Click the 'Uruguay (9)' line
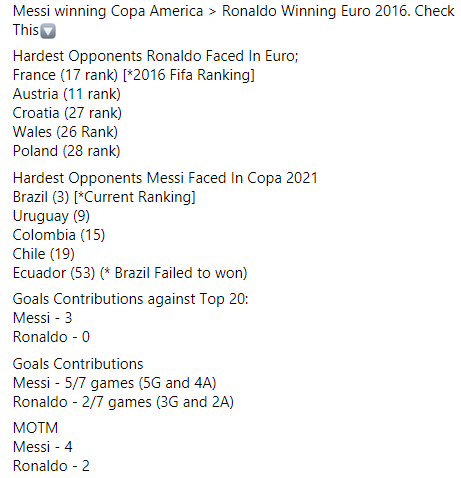 click(x=51, y=216)
